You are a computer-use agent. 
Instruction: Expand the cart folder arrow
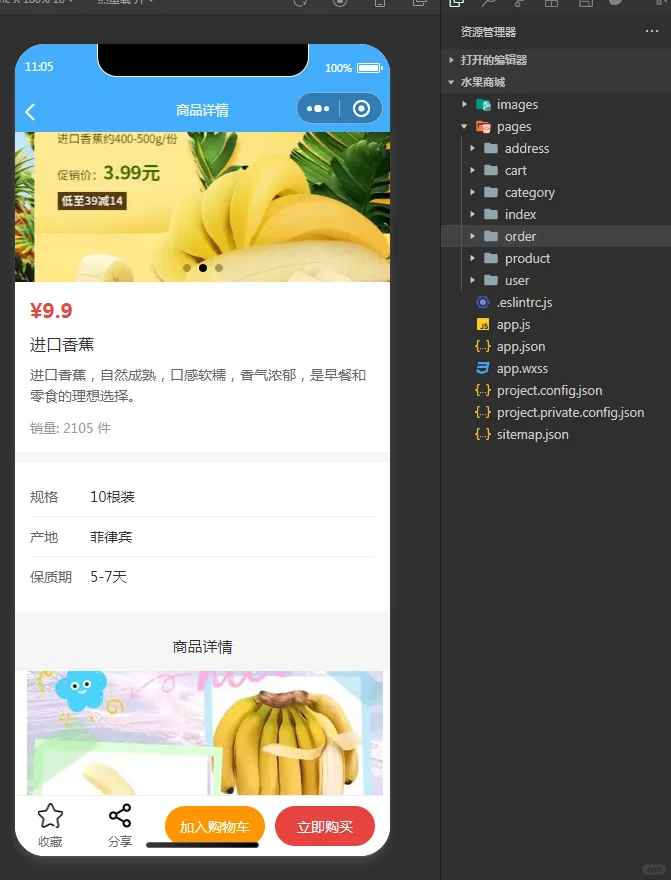tap(472, 170)
